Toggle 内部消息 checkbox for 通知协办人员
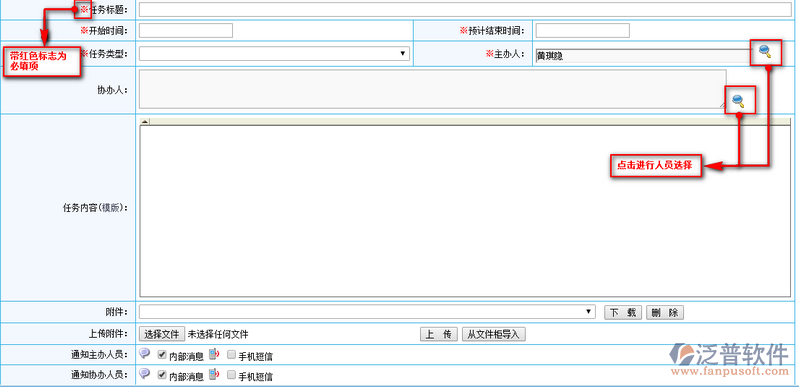Image resolution: width=799 pixels, height=387 pixels. (162, 375)
